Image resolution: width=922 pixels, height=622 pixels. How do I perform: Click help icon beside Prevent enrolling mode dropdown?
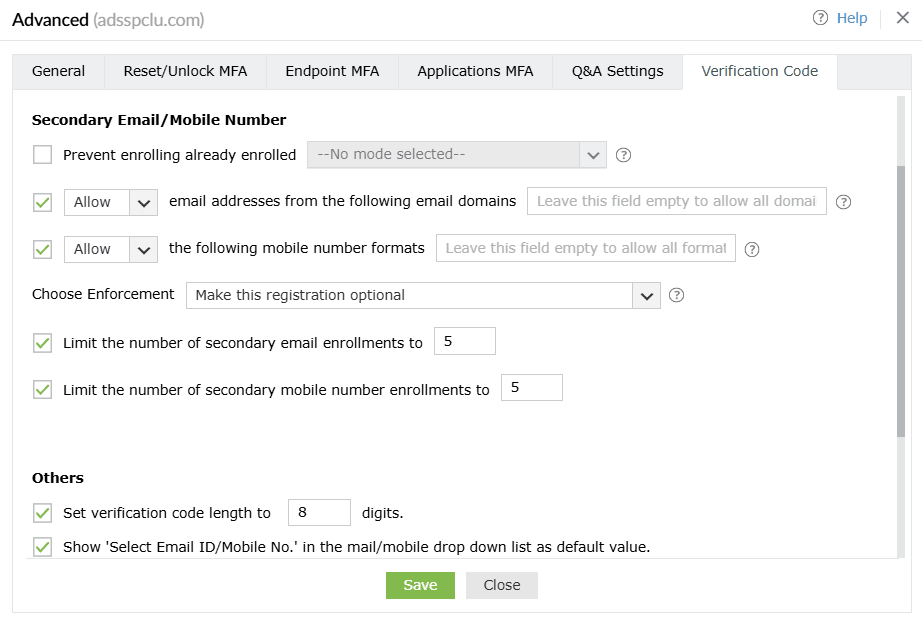[x=624, y=155]
